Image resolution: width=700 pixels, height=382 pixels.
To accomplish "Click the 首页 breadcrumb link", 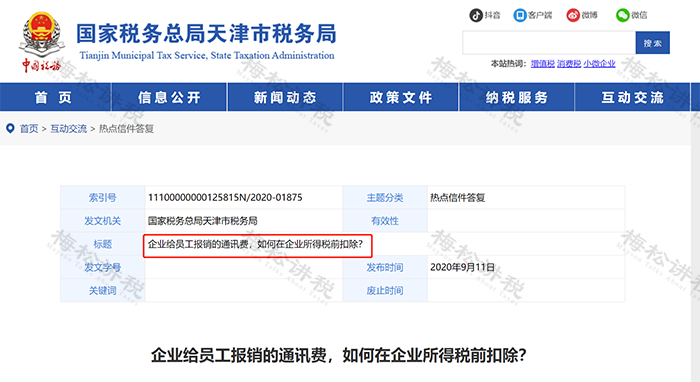I will coord(29,129).
